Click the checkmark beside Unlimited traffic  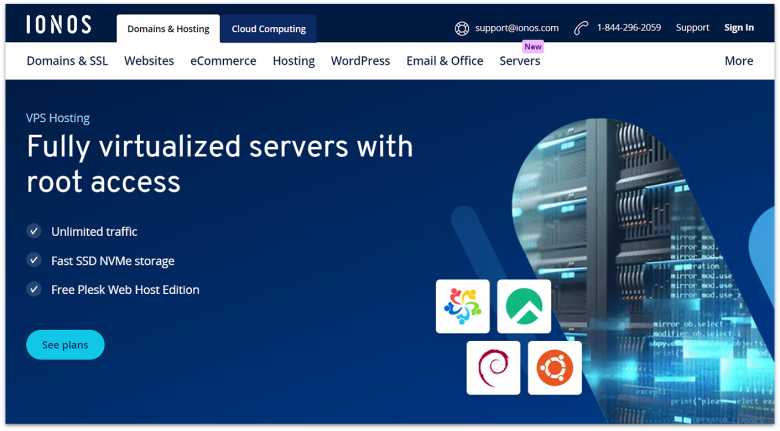pyautogui.click(x=34, y=231)
